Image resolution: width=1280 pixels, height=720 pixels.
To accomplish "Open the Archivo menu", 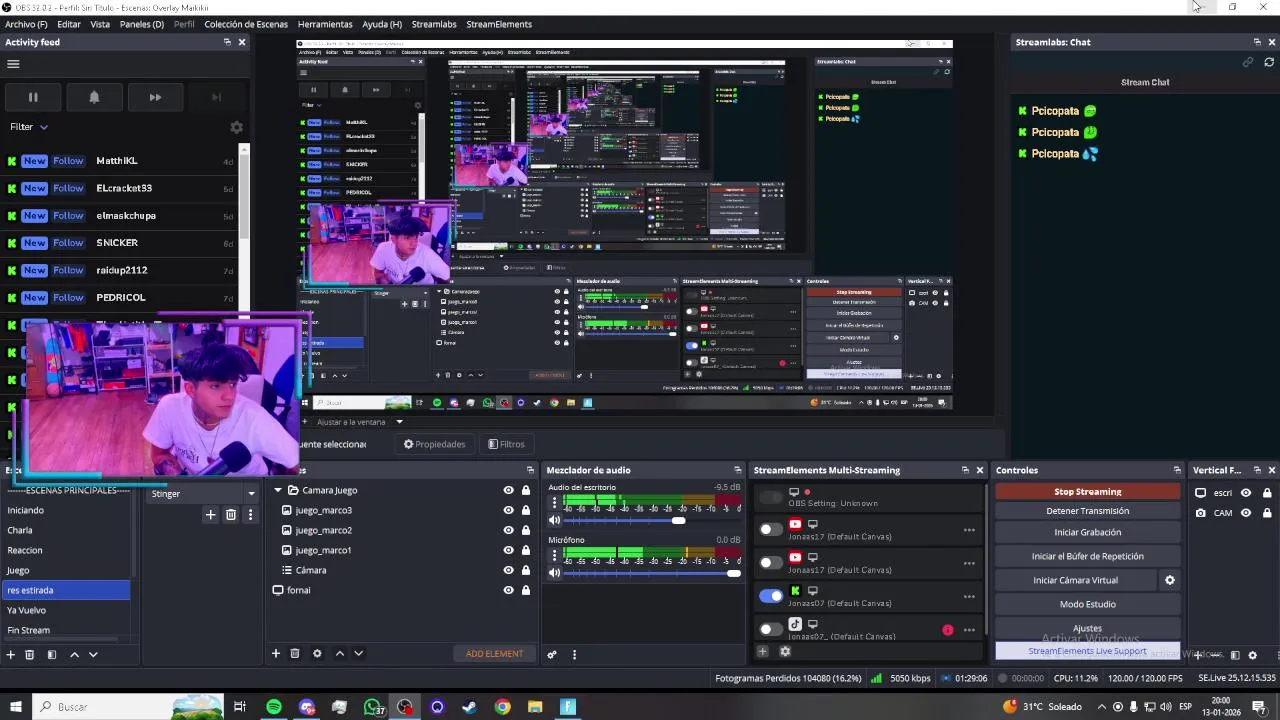I will (26, 24).
